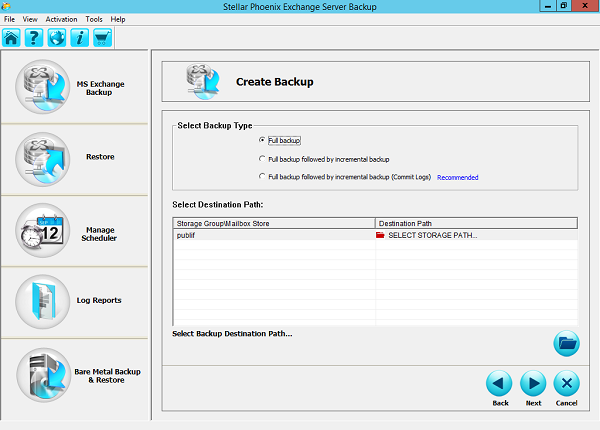Open the Restore sidebar option

[43, 160]
